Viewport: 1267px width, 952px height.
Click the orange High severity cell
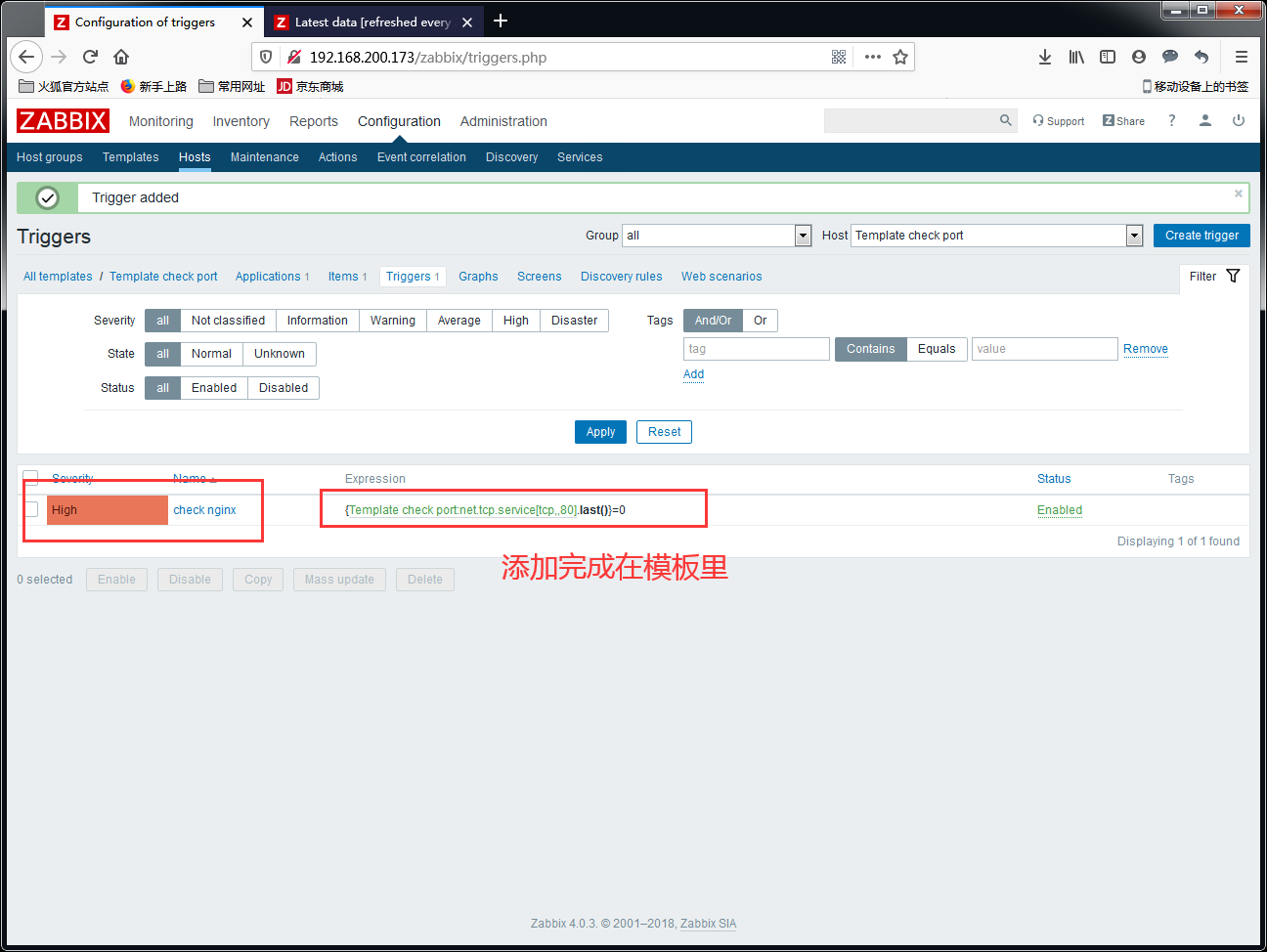point(108,510)
